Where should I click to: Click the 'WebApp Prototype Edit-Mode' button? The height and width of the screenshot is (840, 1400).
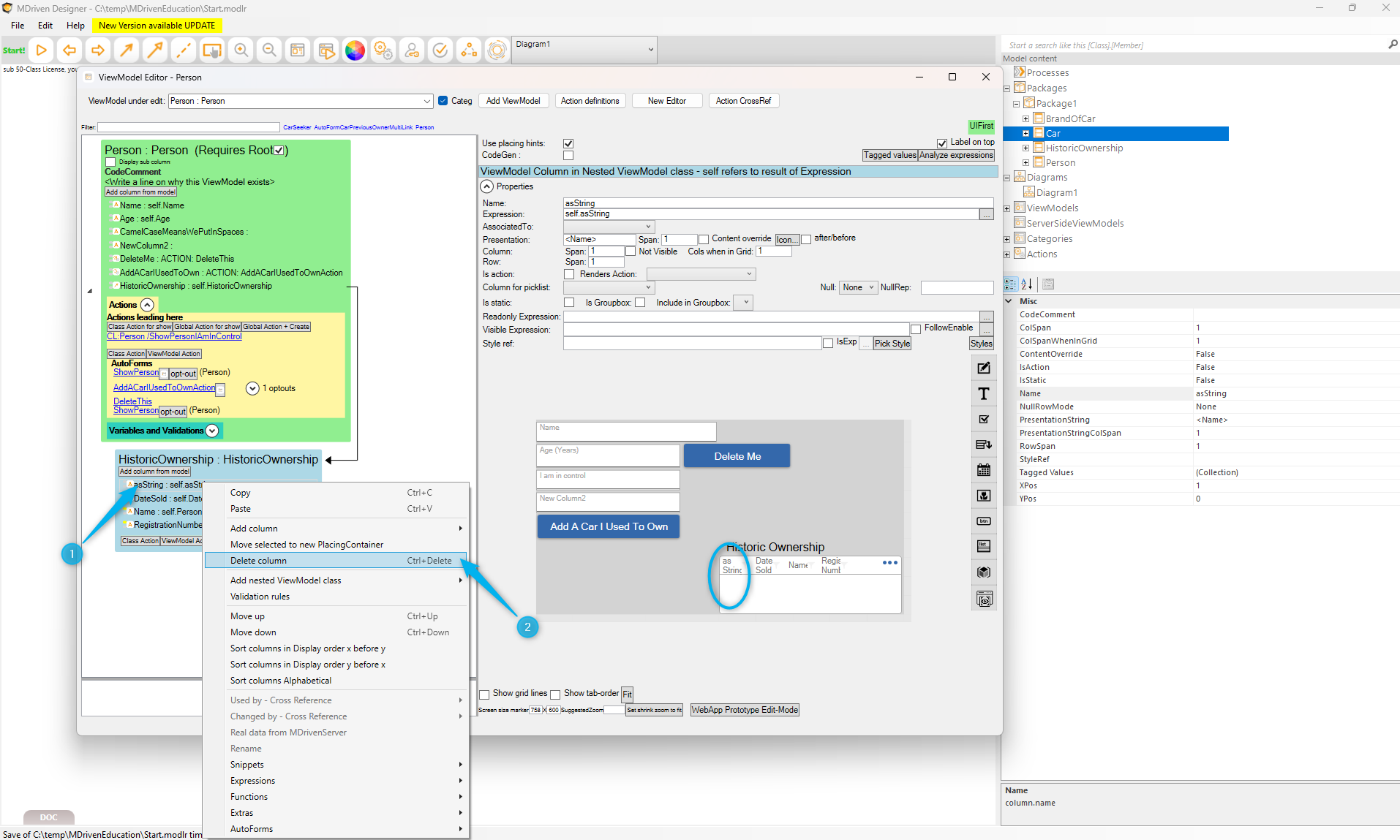point(745,710)
